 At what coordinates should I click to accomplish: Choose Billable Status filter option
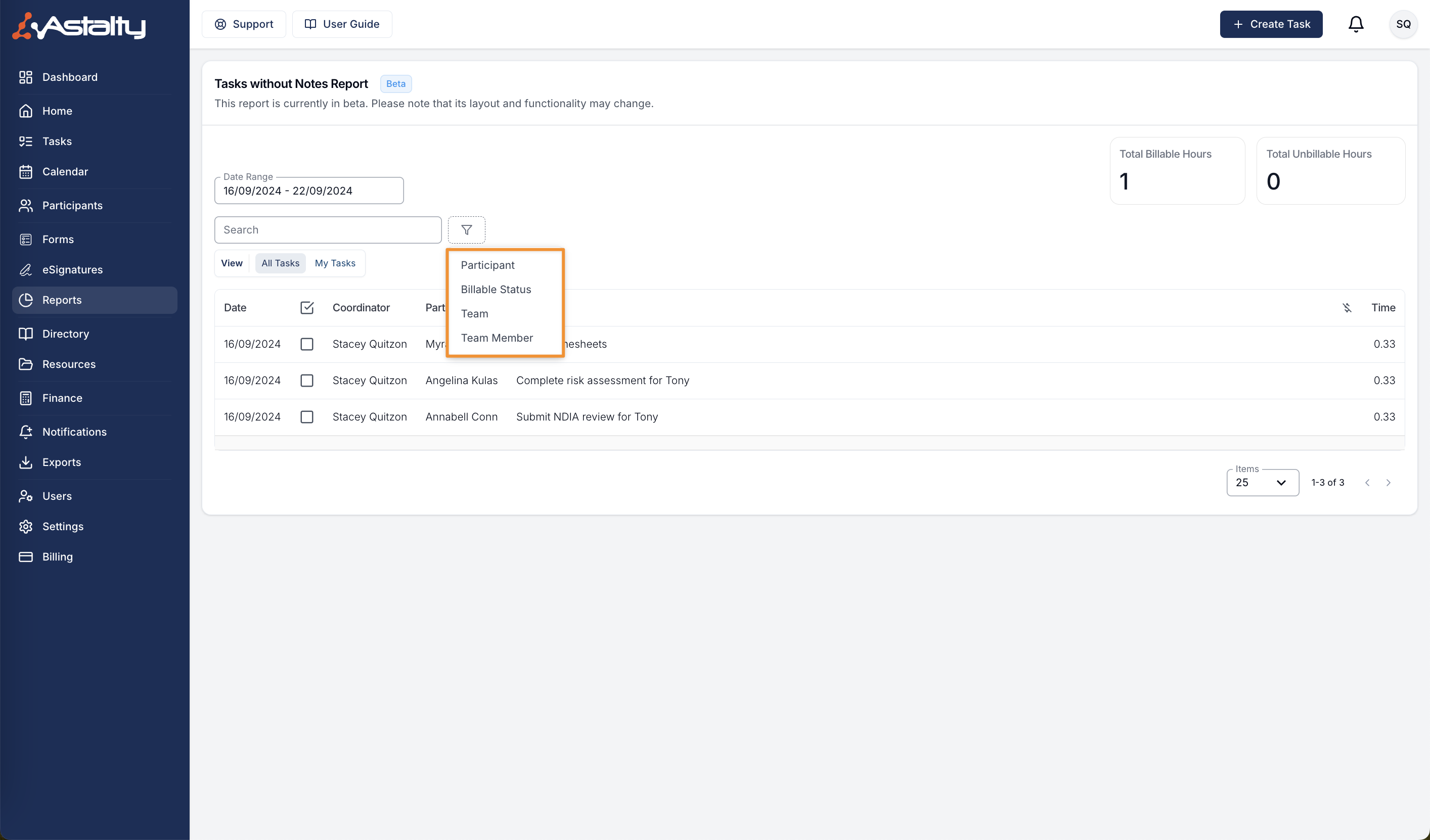pyautogui.click(x=496, y=289)
